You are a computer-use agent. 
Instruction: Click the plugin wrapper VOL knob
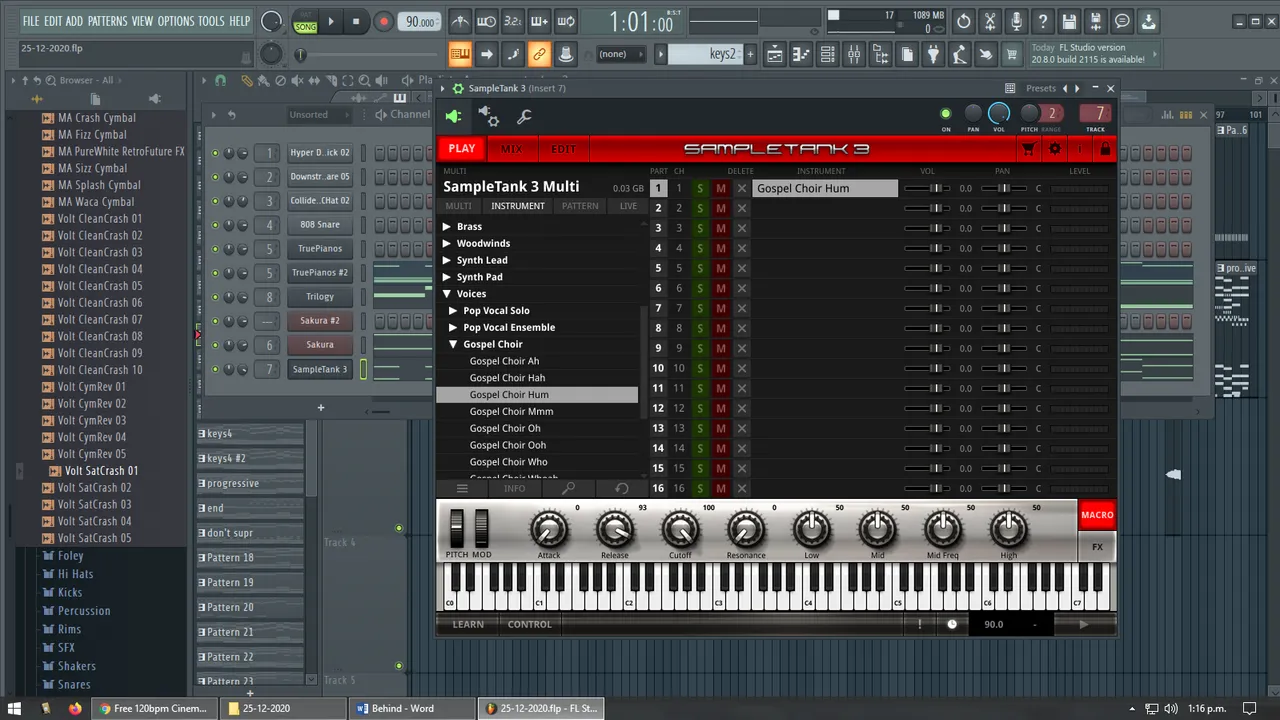(999, 114)
